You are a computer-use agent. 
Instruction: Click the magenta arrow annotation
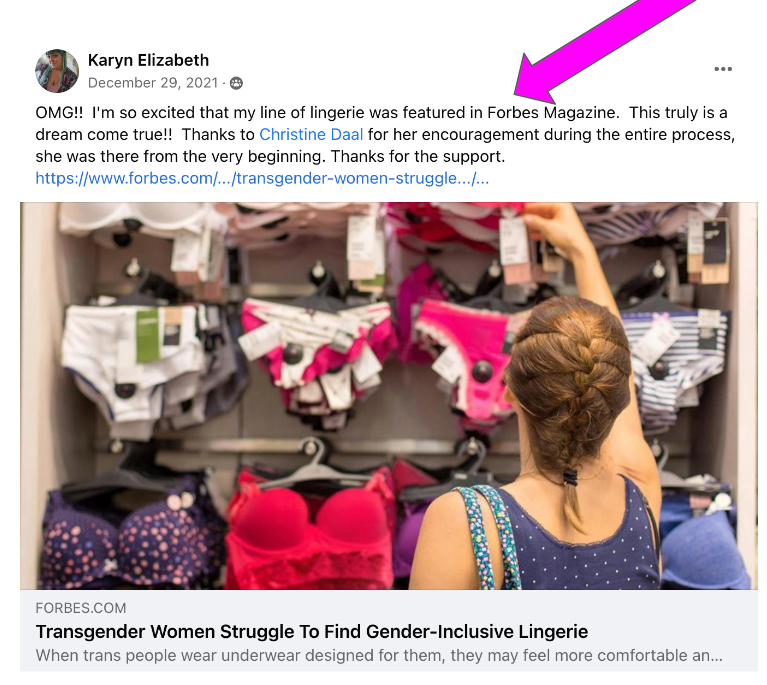point(605,47)
